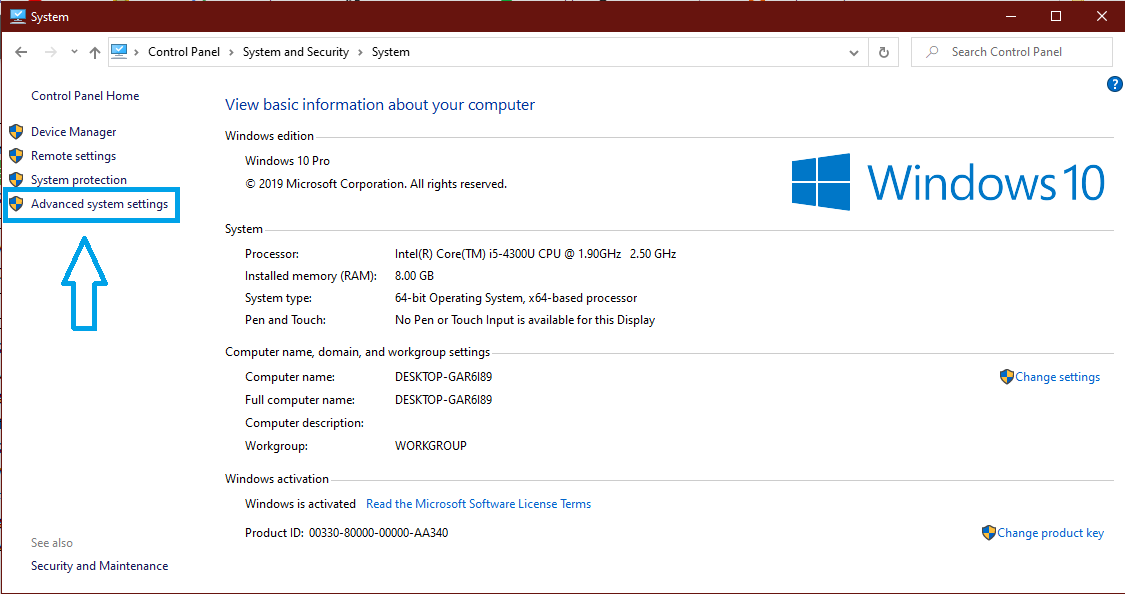Click the processor value Intel Core i5-4300U

[x=535, y=254]
